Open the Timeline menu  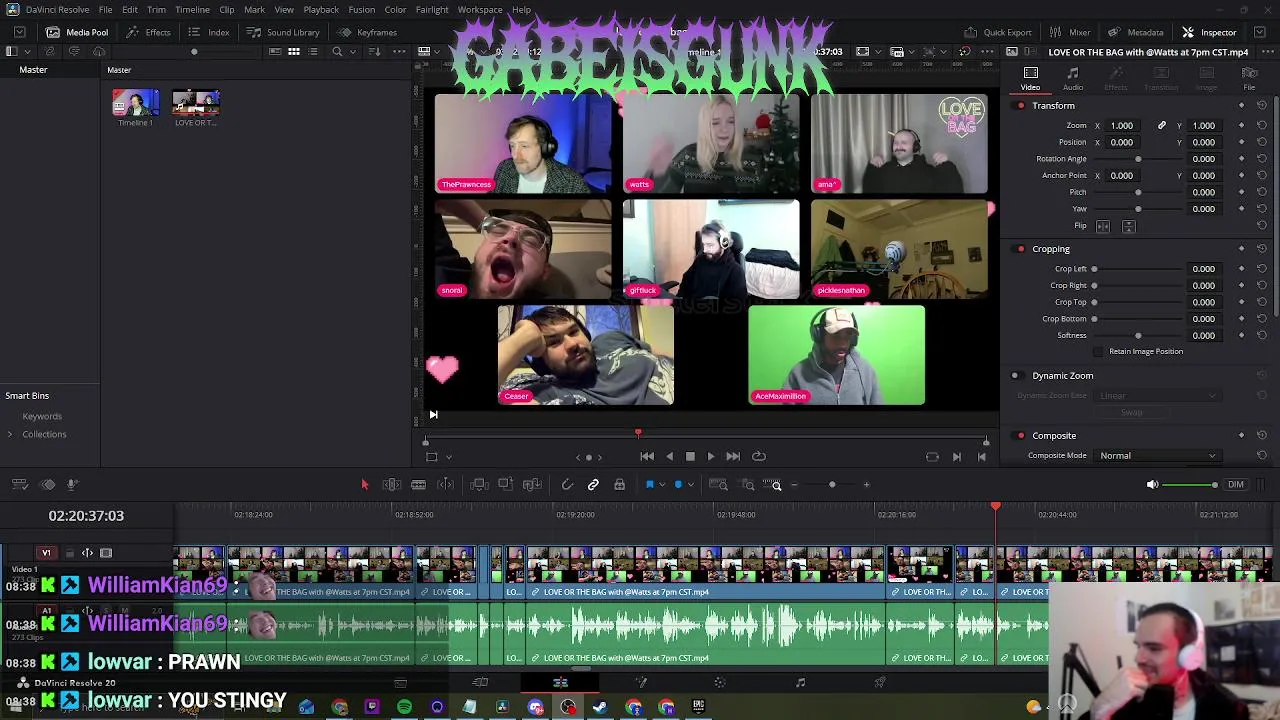[x=192, y=10]
